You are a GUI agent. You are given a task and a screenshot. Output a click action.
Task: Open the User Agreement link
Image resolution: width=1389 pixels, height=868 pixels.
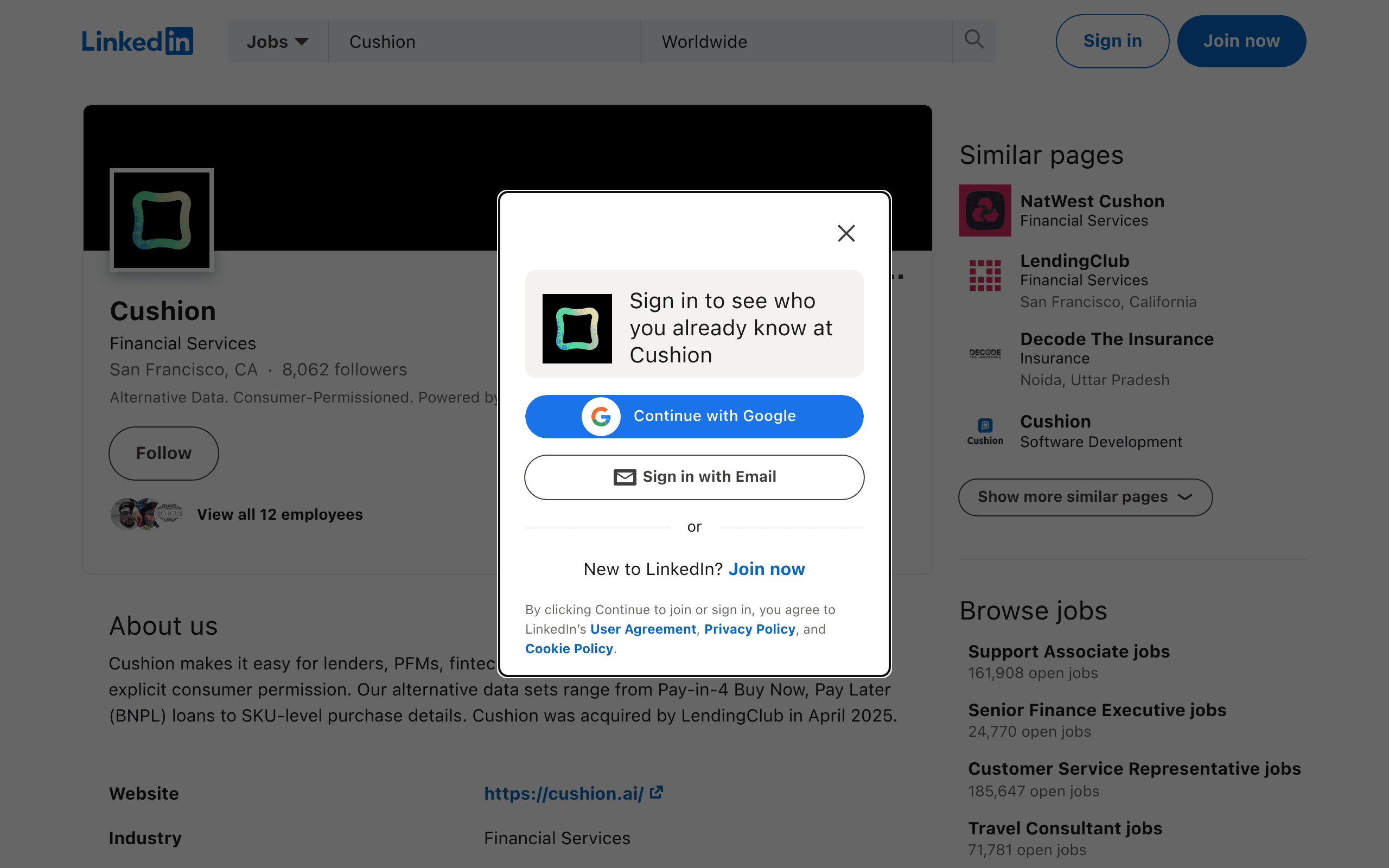tap(643, 629)
